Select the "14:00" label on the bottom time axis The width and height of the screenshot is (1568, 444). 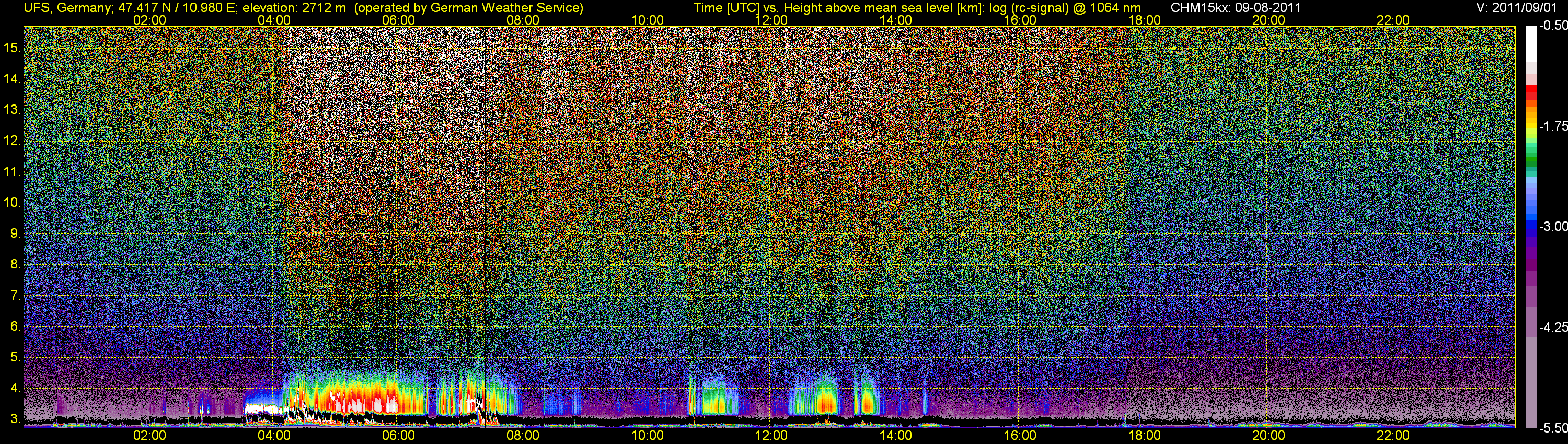coord(896,436)
